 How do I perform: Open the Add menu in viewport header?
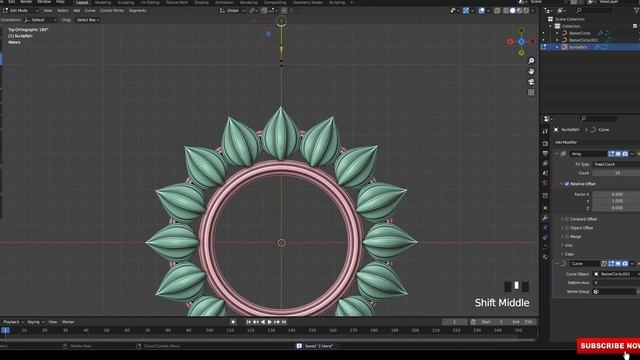(76, 11)
